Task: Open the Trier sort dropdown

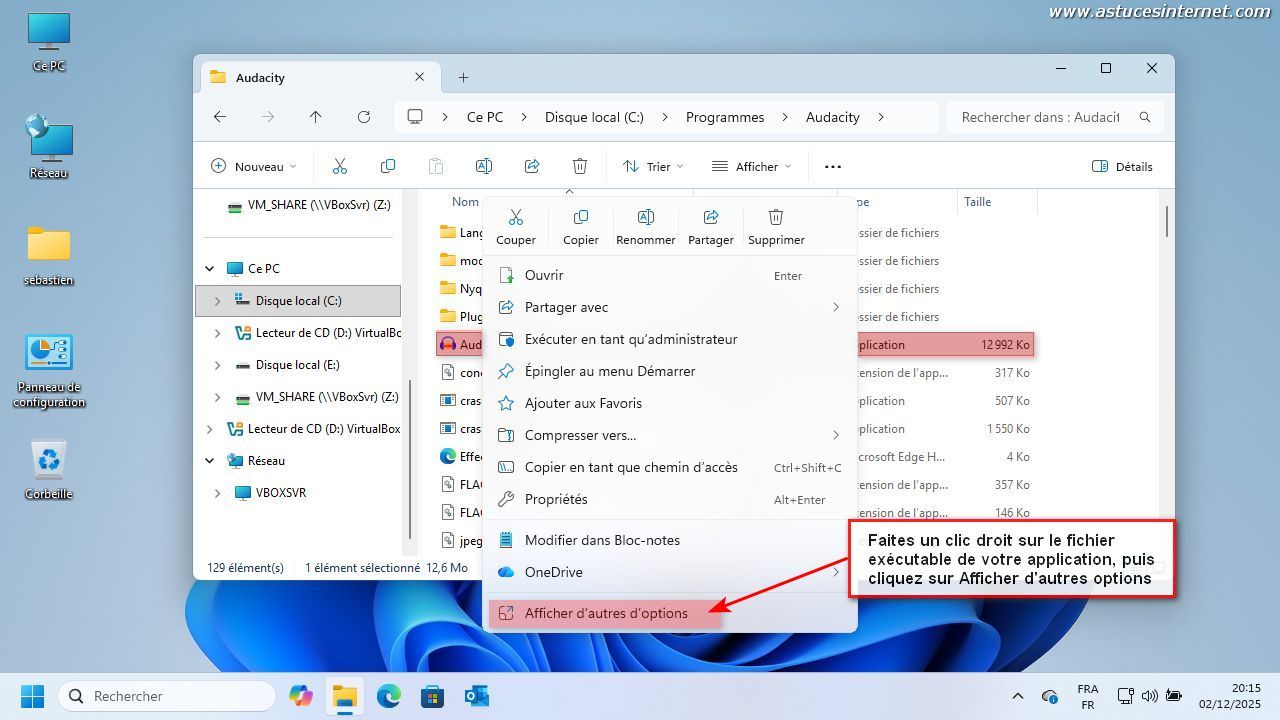Action: (x=652, y=167)
